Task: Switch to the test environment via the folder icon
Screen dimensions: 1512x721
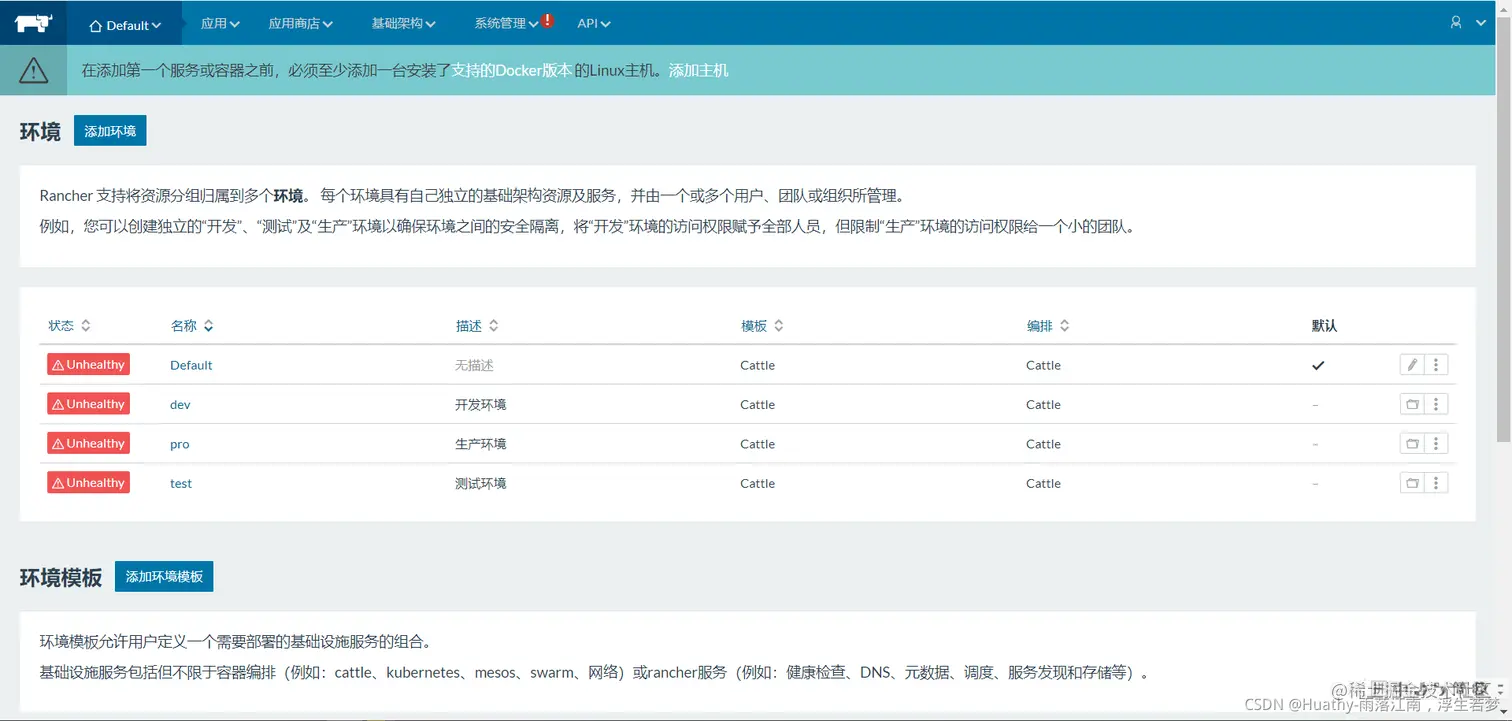Action: (x=1412, y=483)
